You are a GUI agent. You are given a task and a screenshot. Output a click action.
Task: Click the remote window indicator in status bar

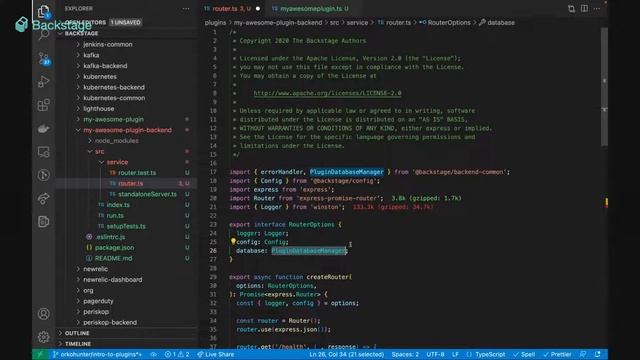click(x=40, y=354)
